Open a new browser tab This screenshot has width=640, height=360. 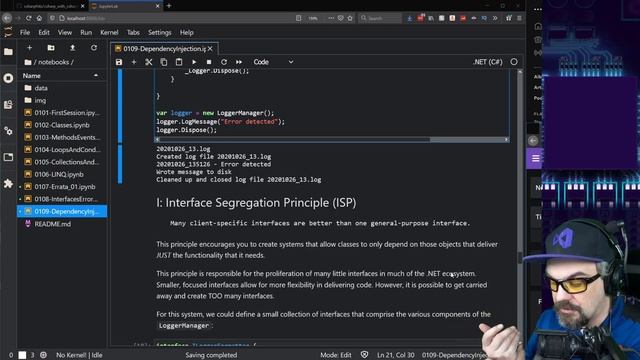coord(169,6)
